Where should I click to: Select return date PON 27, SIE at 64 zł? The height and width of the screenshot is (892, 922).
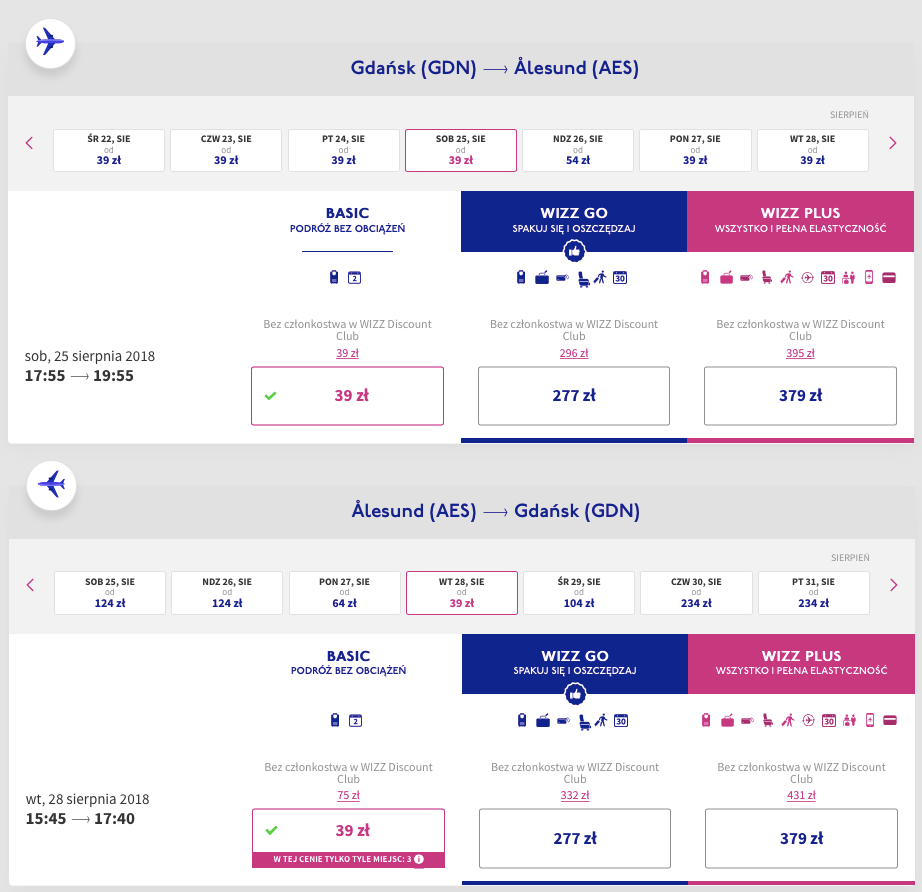(x=345, y=593)
